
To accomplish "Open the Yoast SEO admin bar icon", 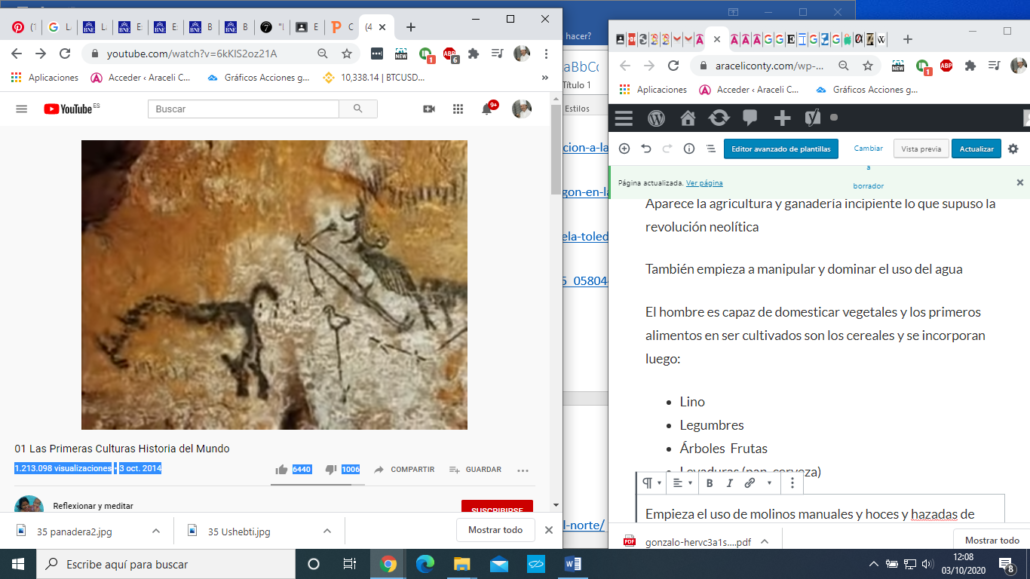I will coord(813,118).
